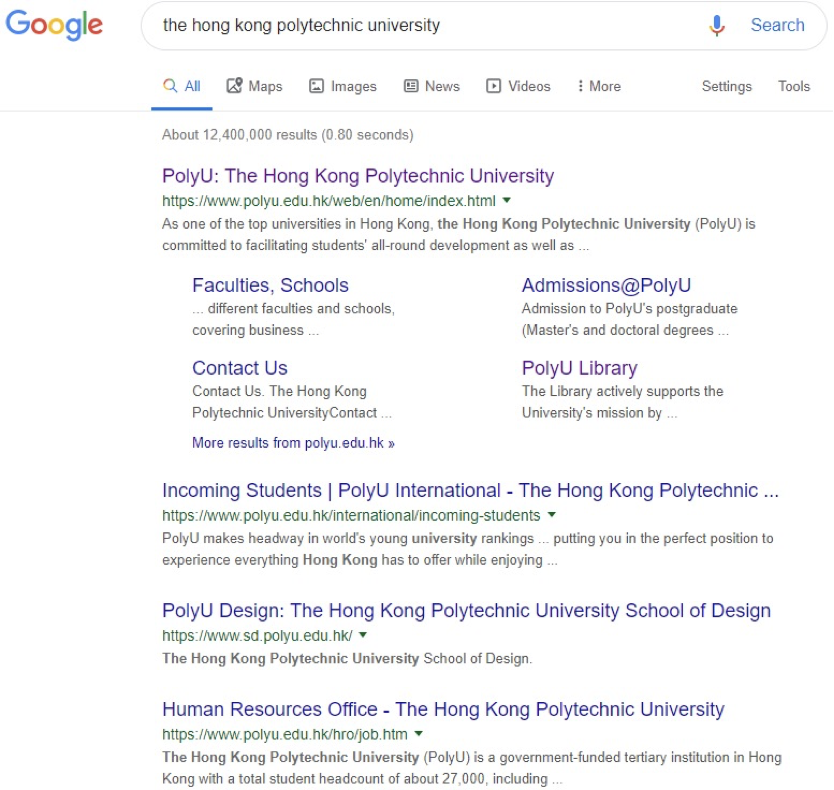This screenshot has width=834, height=790.
Task: Open search Tools
Action: [794, 86]
